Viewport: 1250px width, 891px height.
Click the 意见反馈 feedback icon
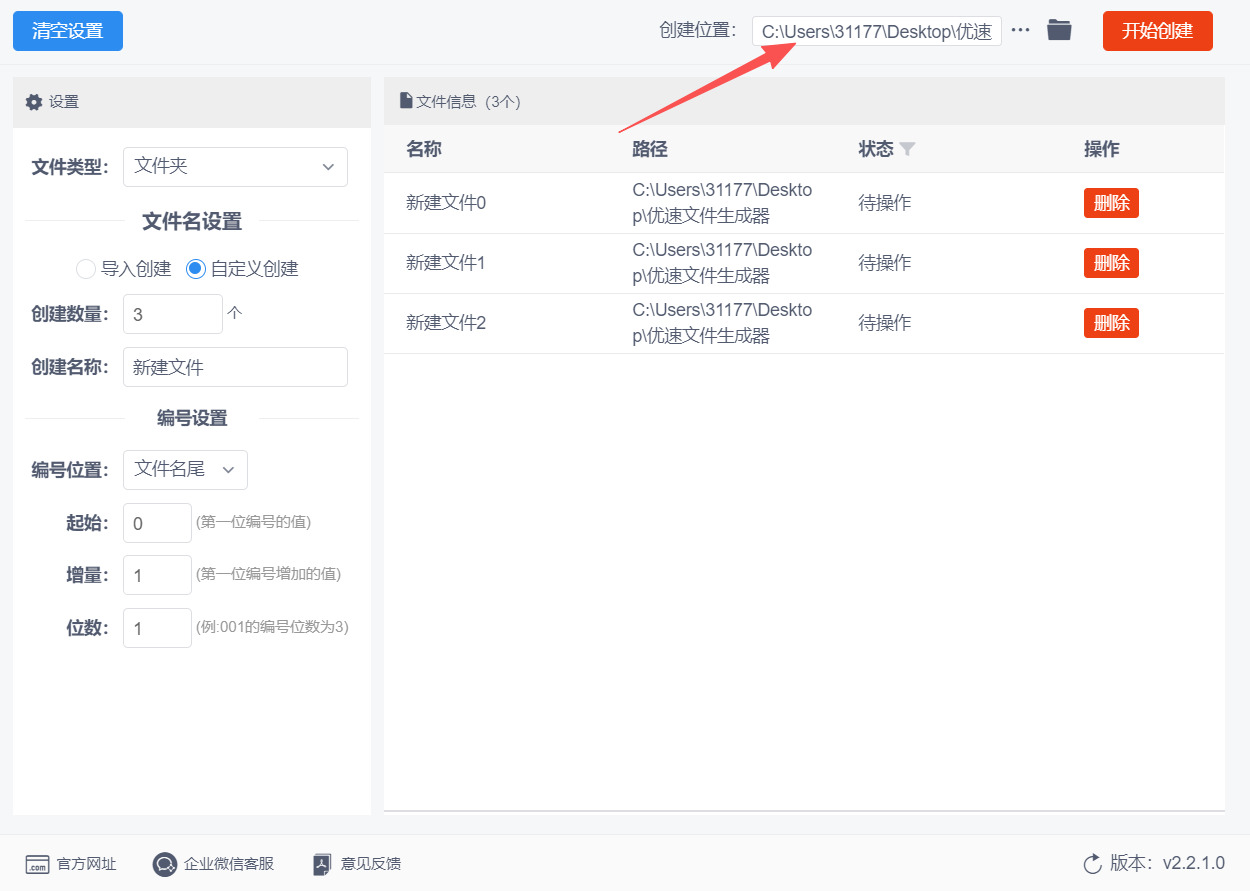click(x=322, y=864)
